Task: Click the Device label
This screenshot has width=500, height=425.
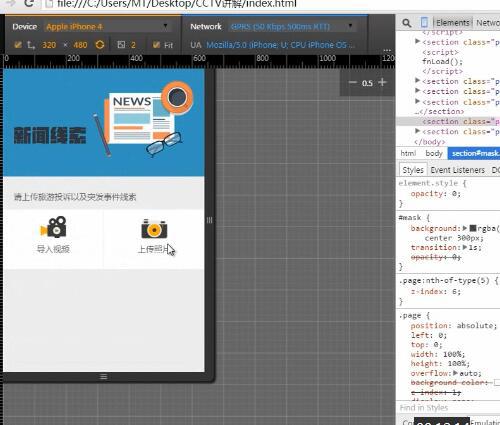Action: point(25,27)
